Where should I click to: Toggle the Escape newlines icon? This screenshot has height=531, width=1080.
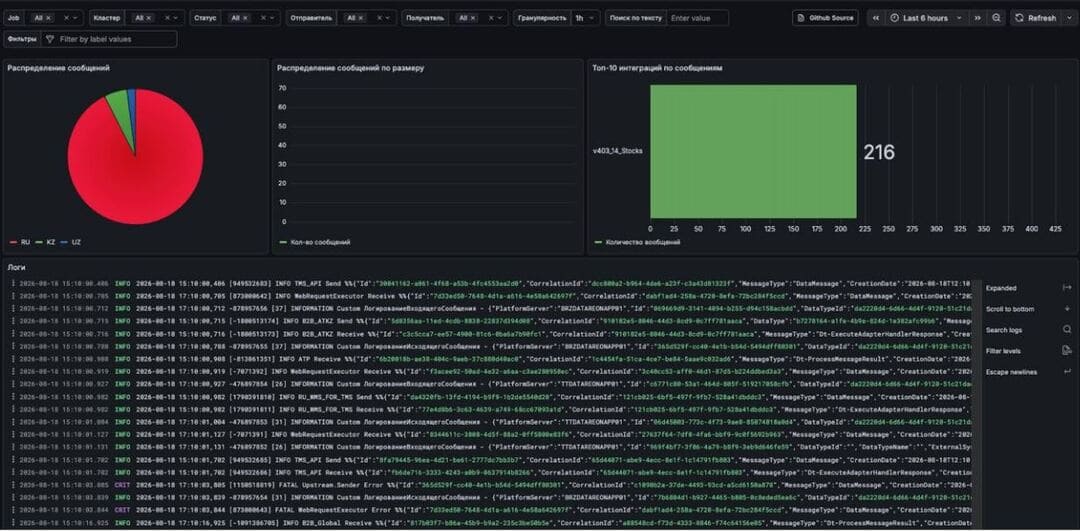[x=1067, y=372]
